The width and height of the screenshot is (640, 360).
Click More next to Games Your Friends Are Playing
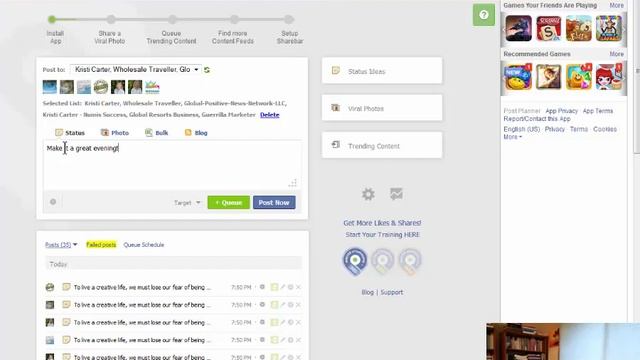coord(616,5)
